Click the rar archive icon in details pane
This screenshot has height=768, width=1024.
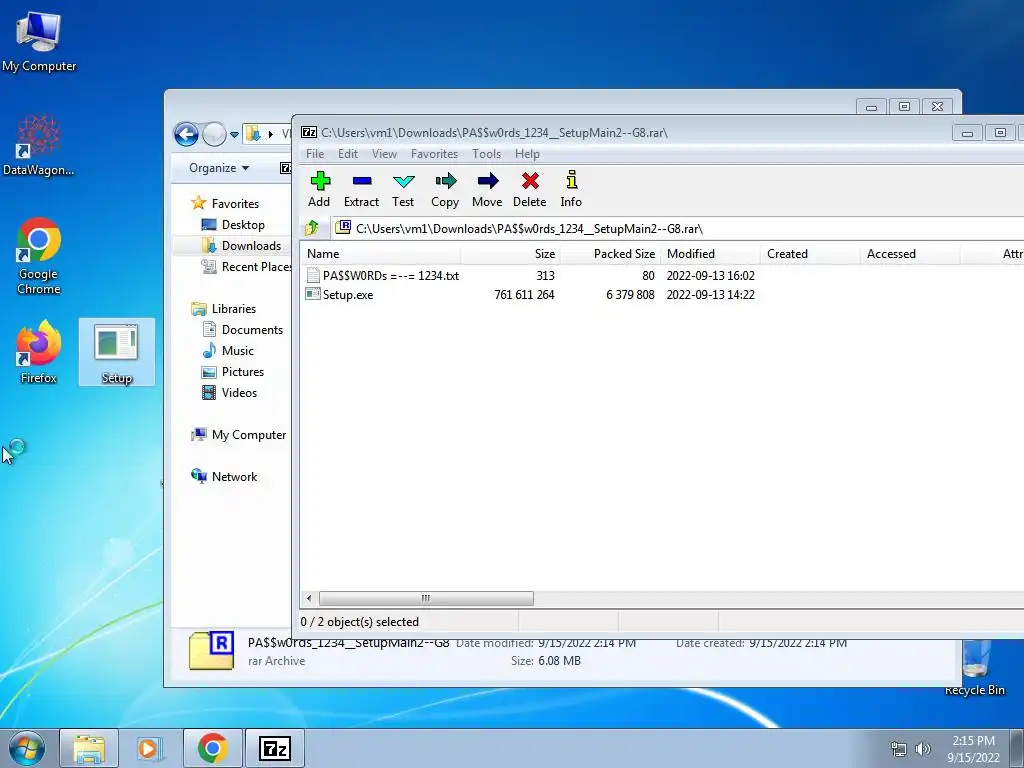coord(212,650)
